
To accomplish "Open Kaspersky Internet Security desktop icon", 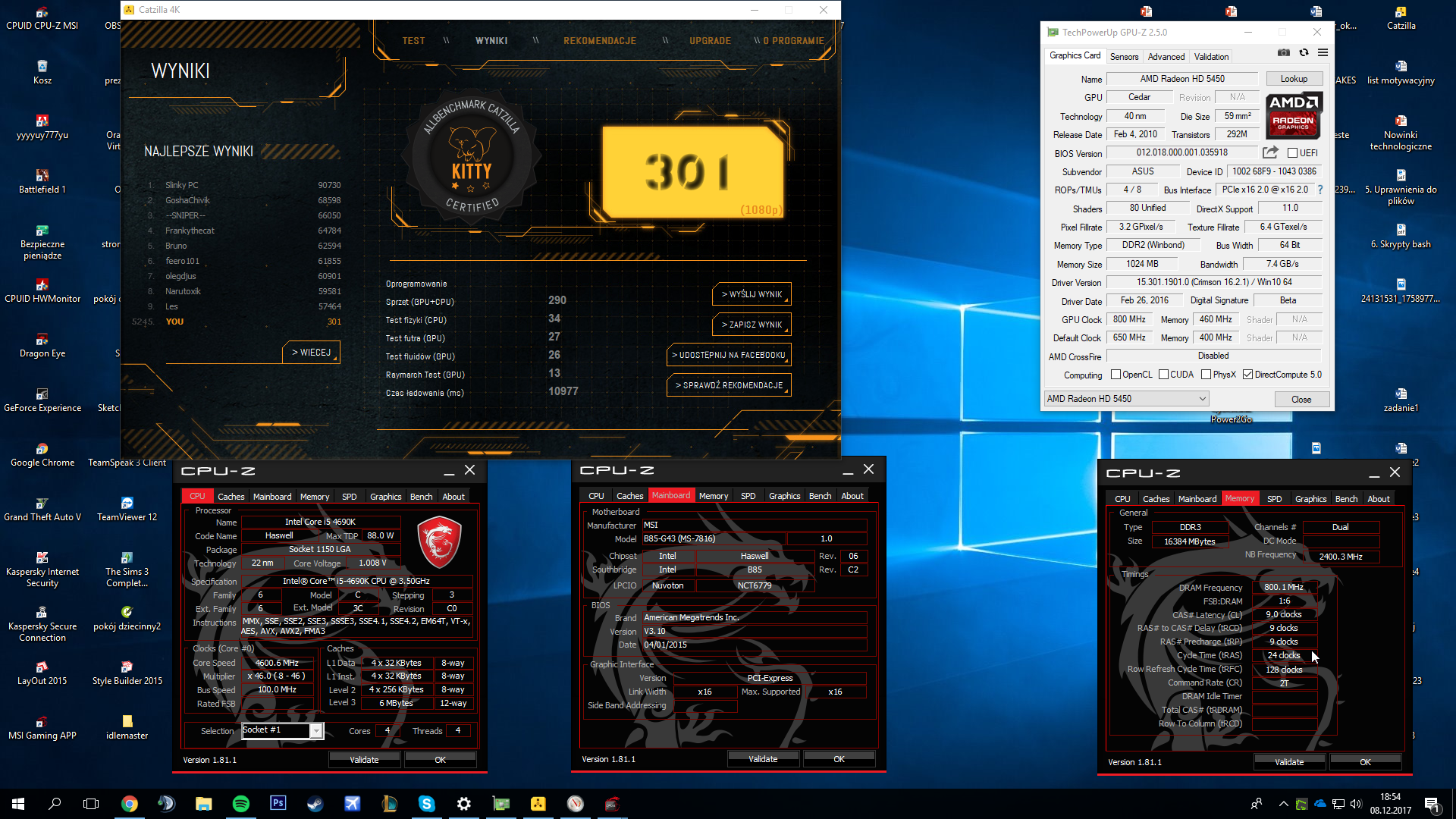I will tap(42, 570).
